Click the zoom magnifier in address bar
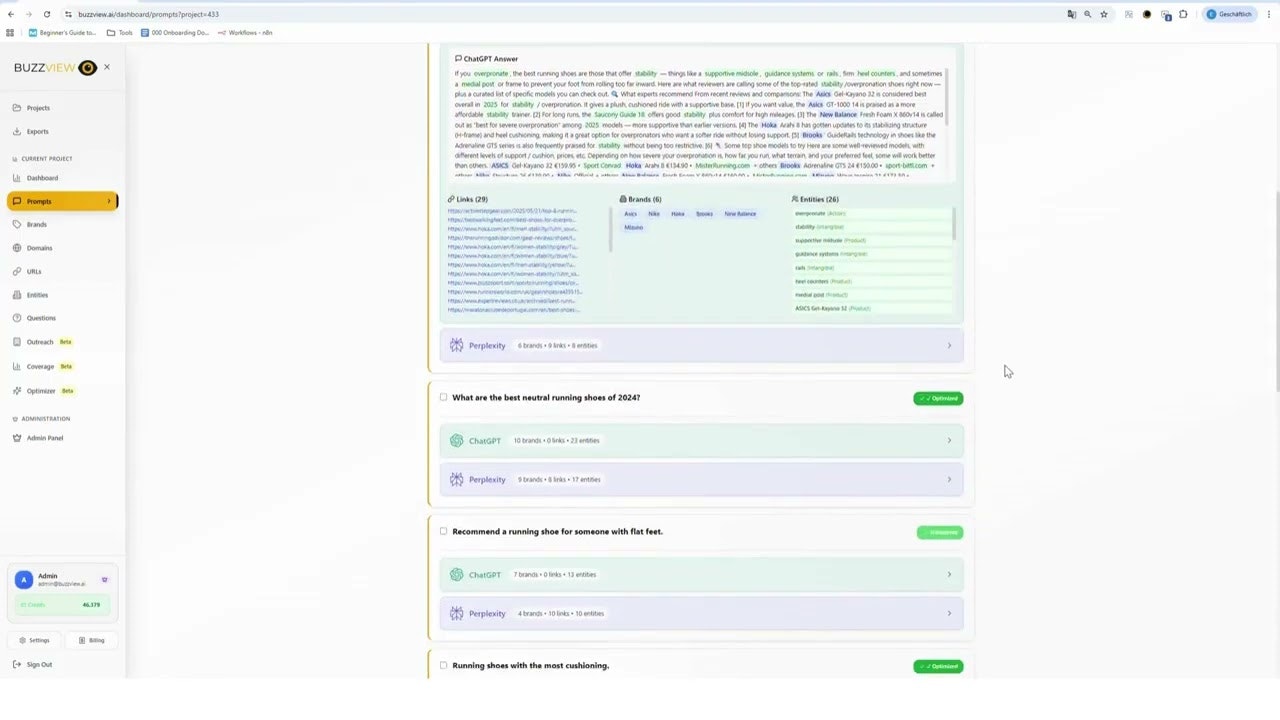The image size is (1280, 720). pos(1087,14)
